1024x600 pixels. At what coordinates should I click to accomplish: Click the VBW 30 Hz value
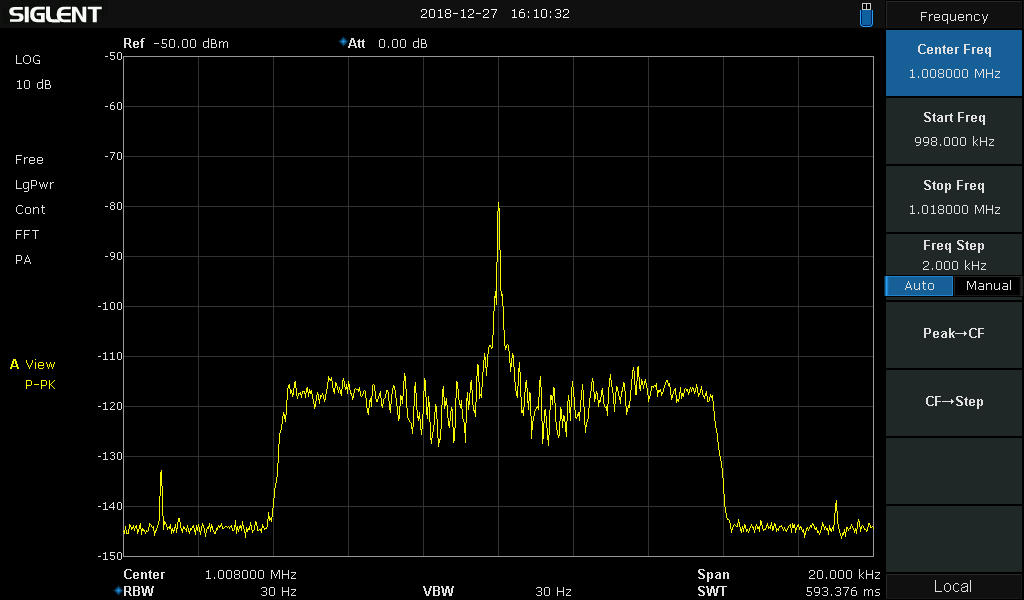[x=552, y=592]
